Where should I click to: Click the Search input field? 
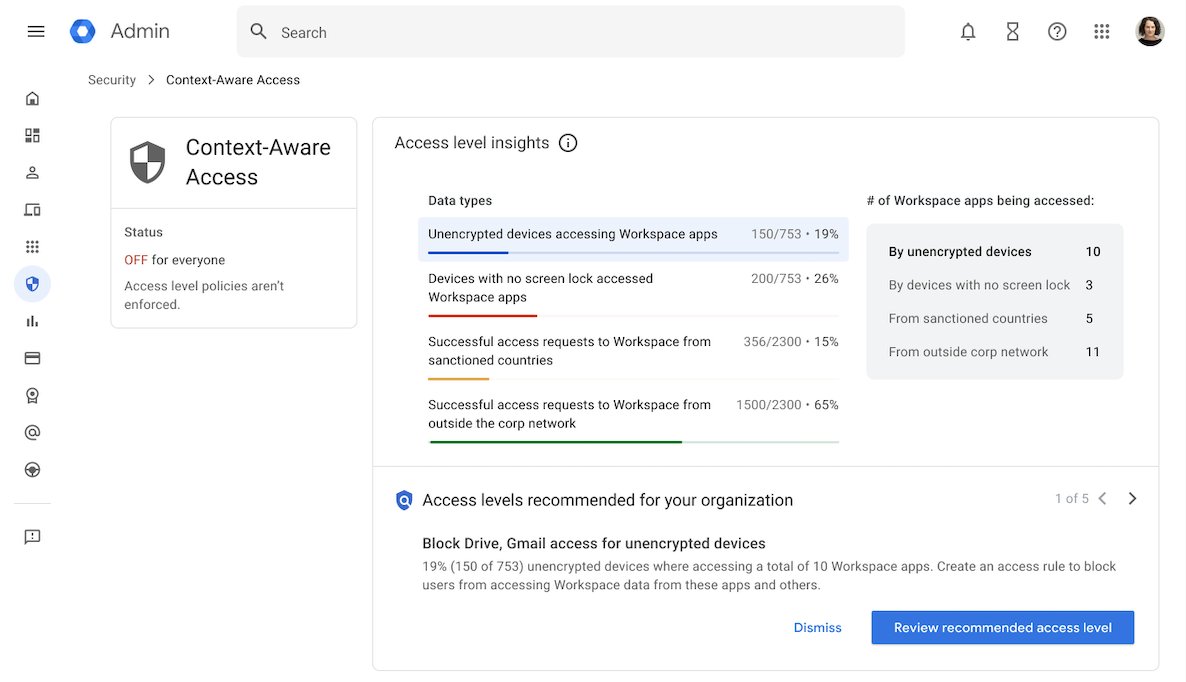(x=570, y=32)
